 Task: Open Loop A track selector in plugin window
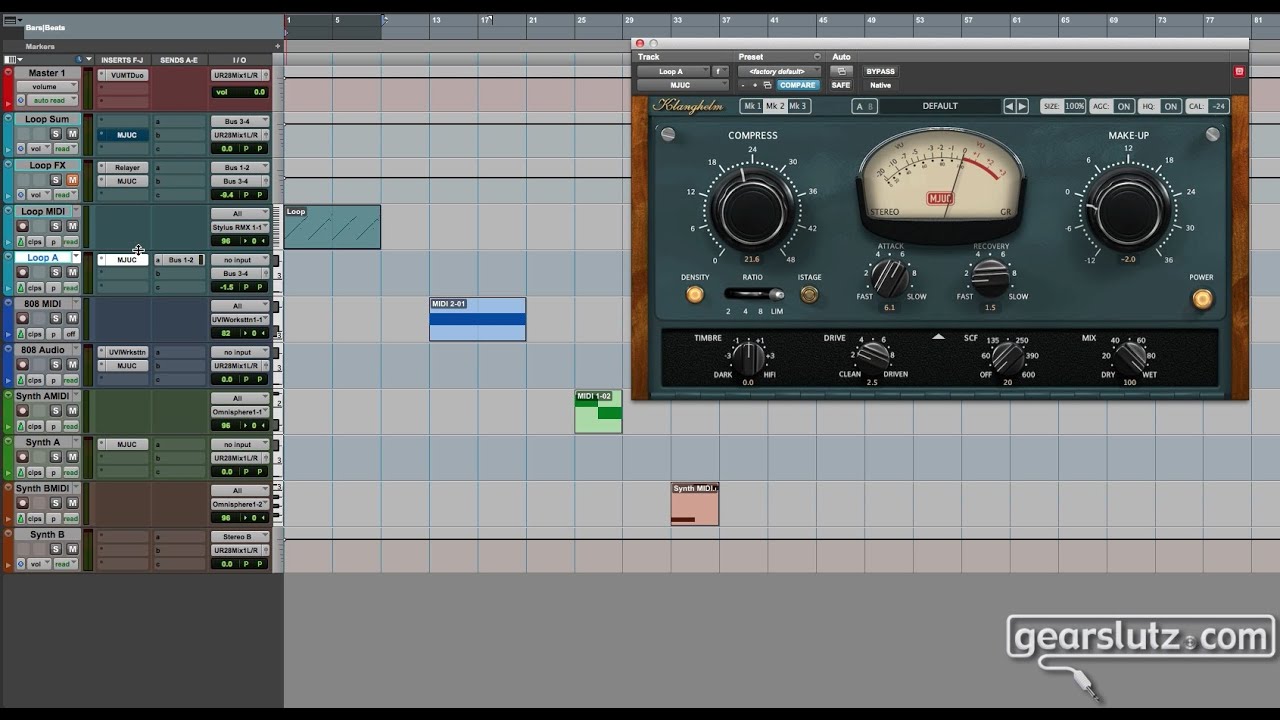click(x=672, y=71)
